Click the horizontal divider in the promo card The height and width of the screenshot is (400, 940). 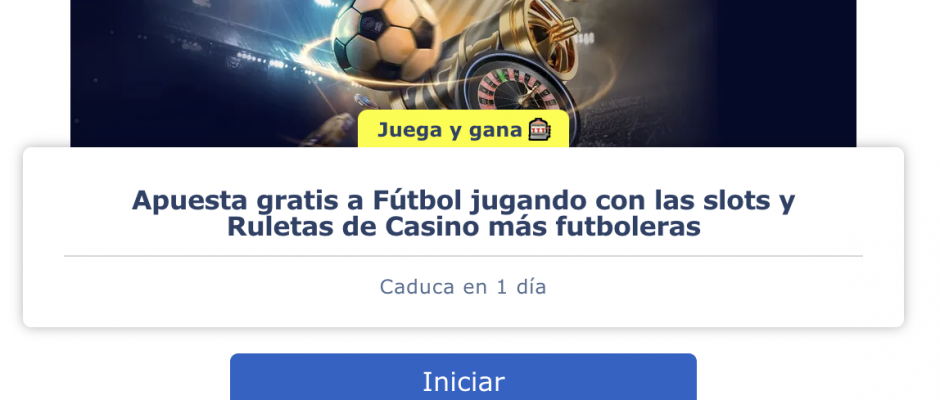tap(463, 256)
